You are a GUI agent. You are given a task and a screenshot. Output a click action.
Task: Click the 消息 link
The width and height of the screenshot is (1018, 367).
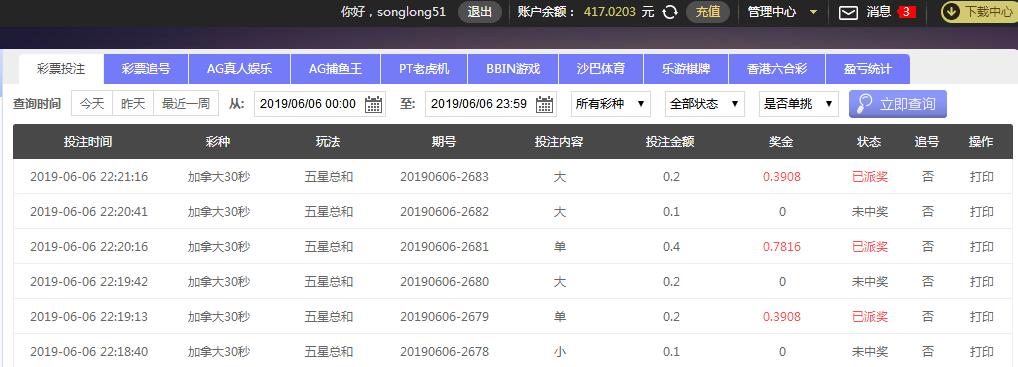pos(878,12)
